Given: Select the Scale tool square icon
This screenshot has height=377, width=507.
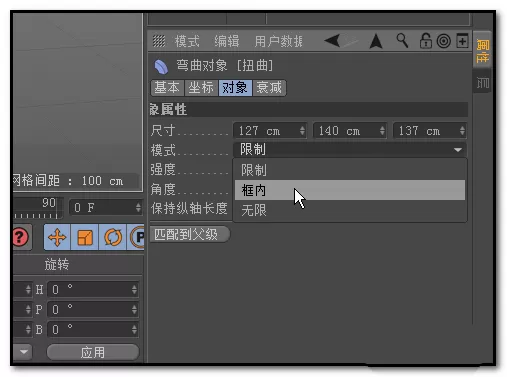Looking at the screenshot, I should tap(85, 237).
